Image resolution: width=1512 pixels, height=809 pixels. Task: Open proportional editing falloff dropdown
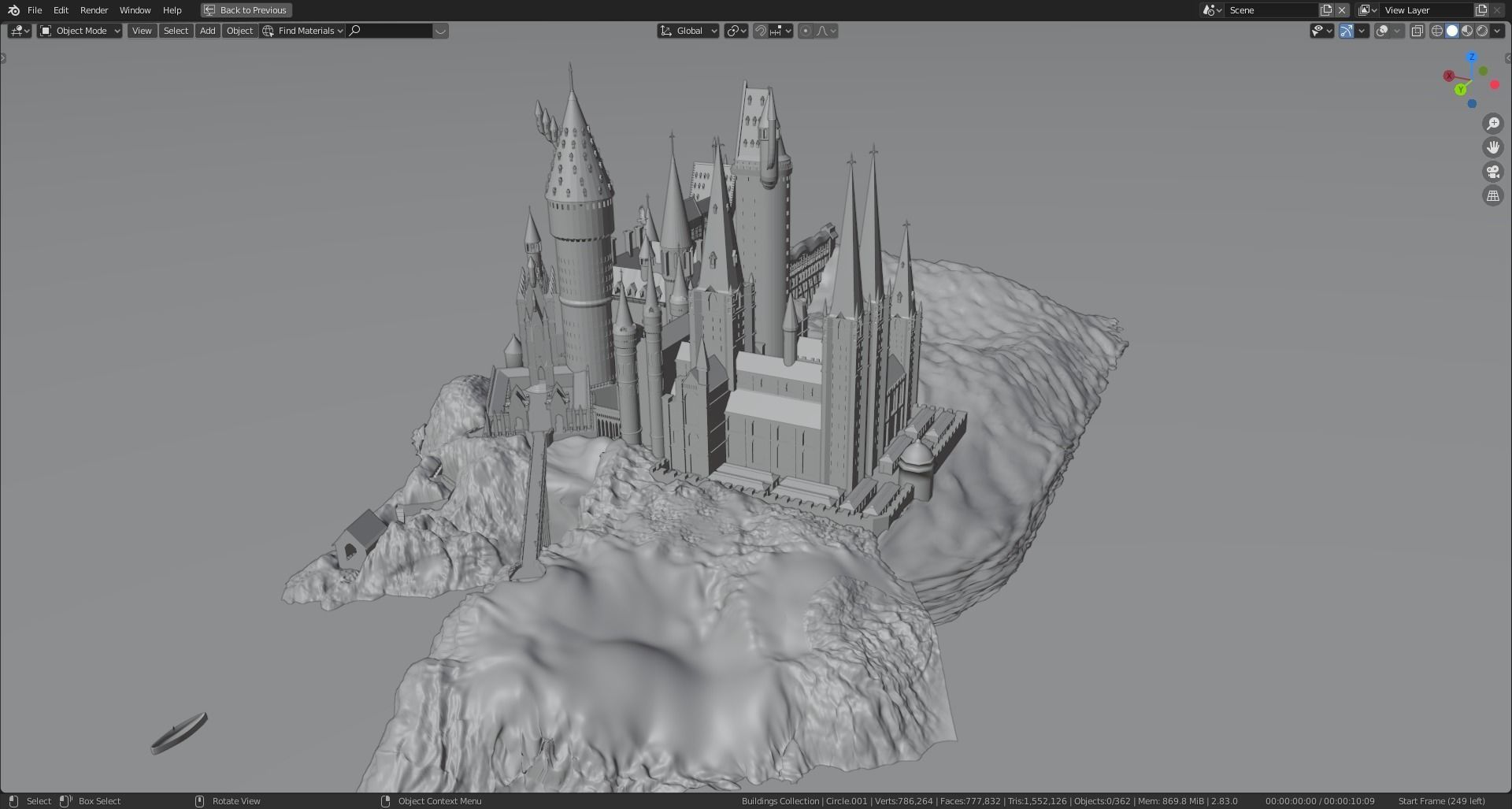tap(826, 31)
